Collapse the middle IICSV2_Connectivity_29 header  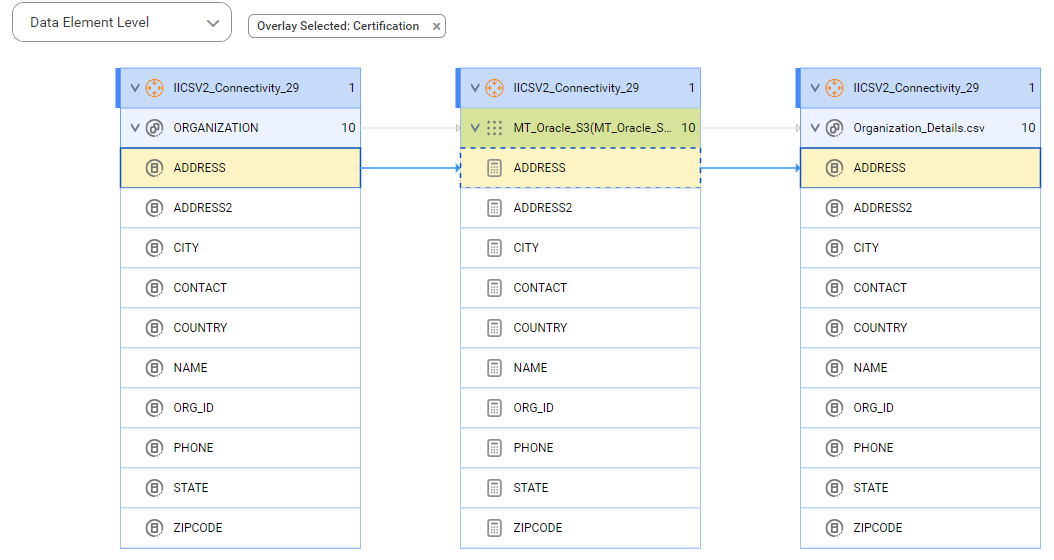pos(475,88)
